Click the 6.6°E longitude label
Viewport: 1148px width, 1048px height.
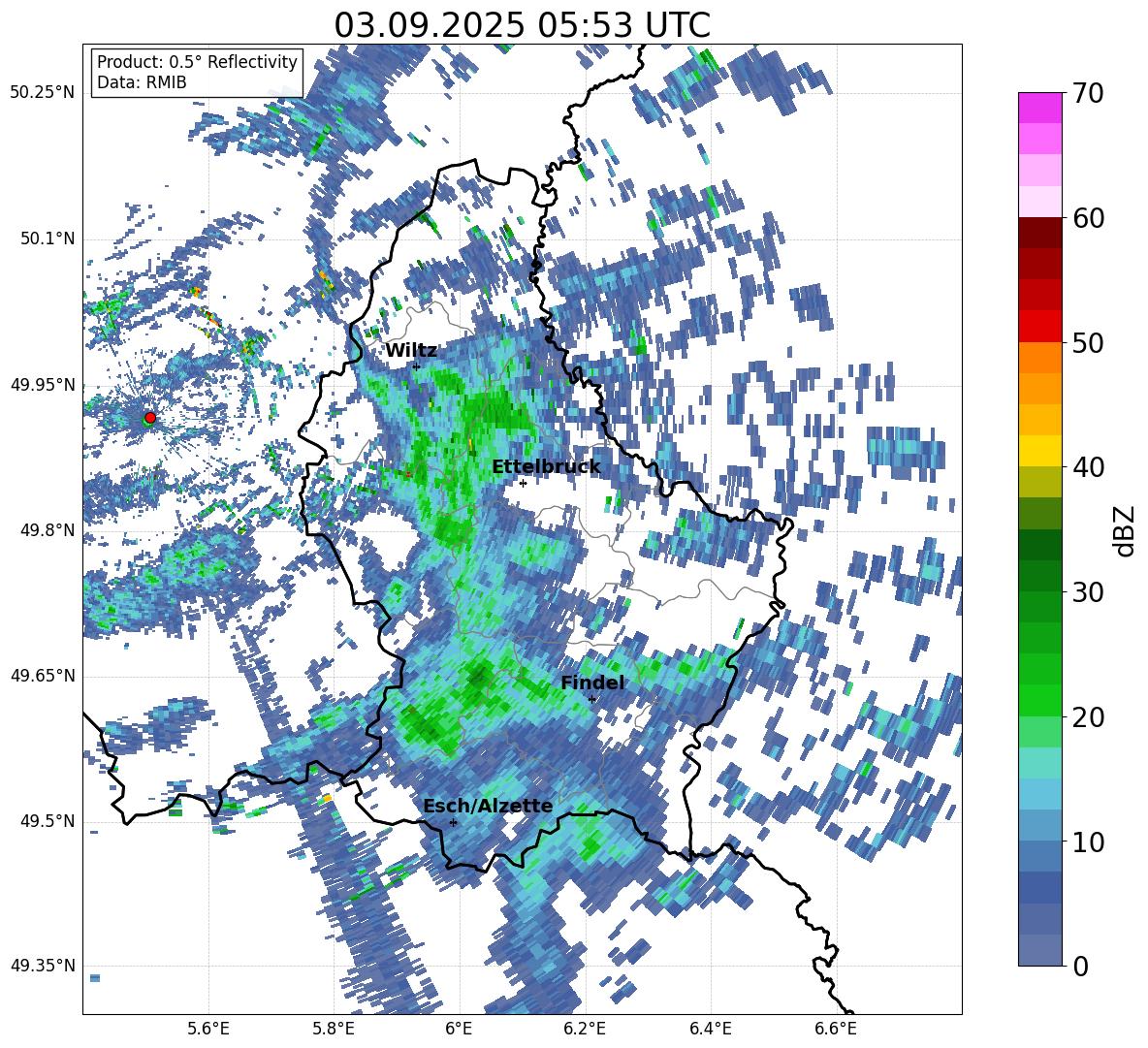coord(836,1029)
